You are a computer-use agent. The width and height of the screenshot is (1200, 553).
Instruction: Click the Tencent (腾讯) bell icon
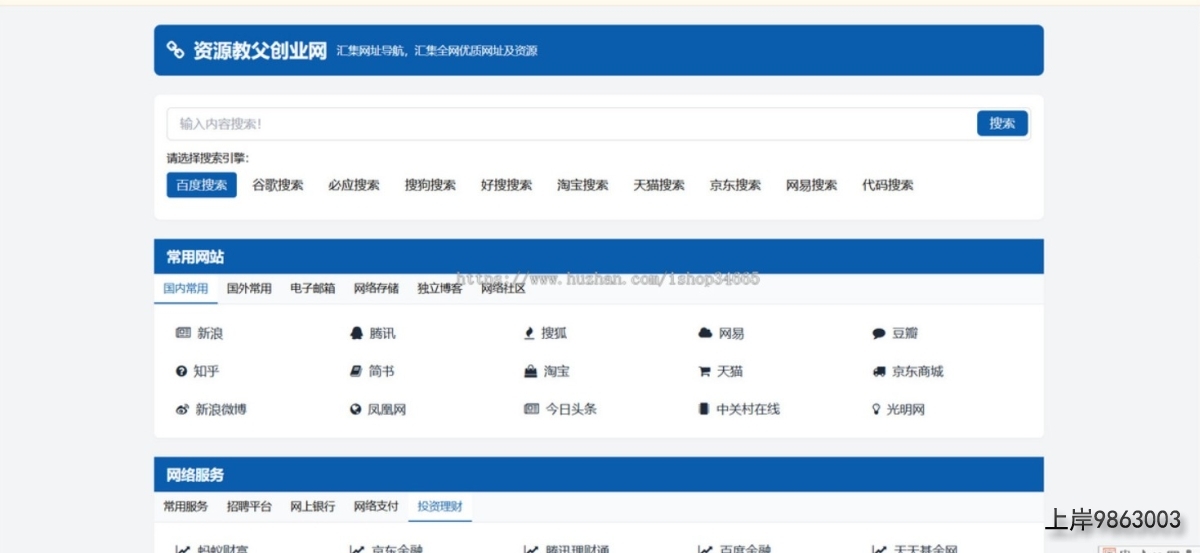tap(356, 333)
